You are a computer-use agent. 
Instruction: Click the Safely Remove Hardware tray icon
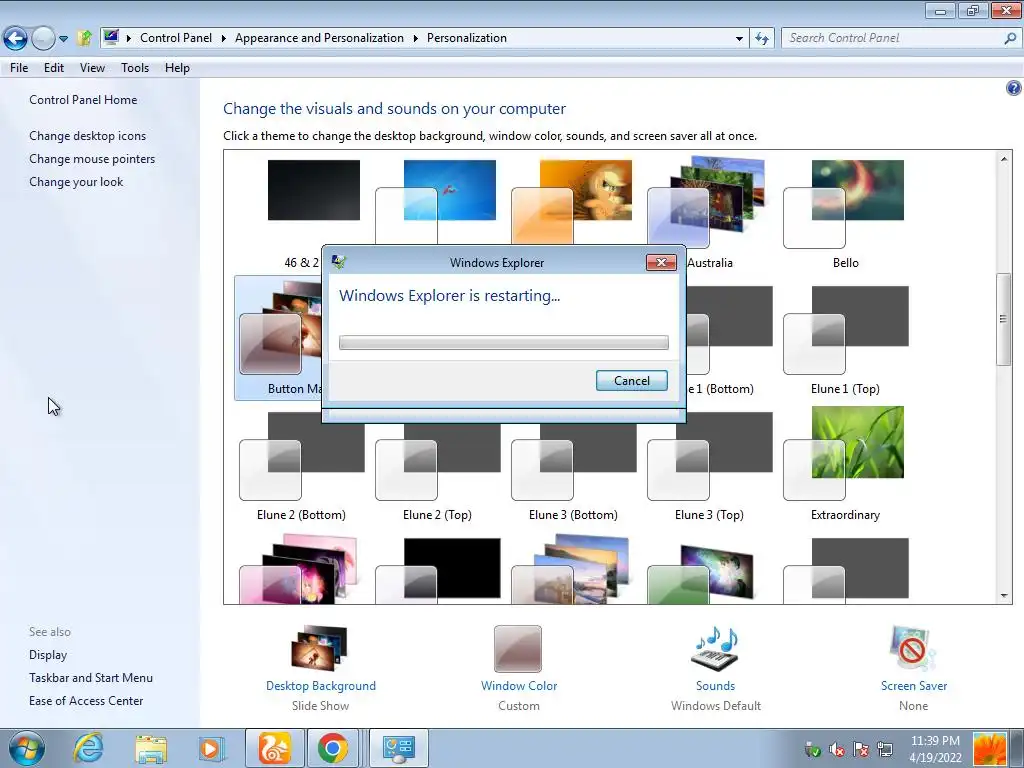[812, 750]
